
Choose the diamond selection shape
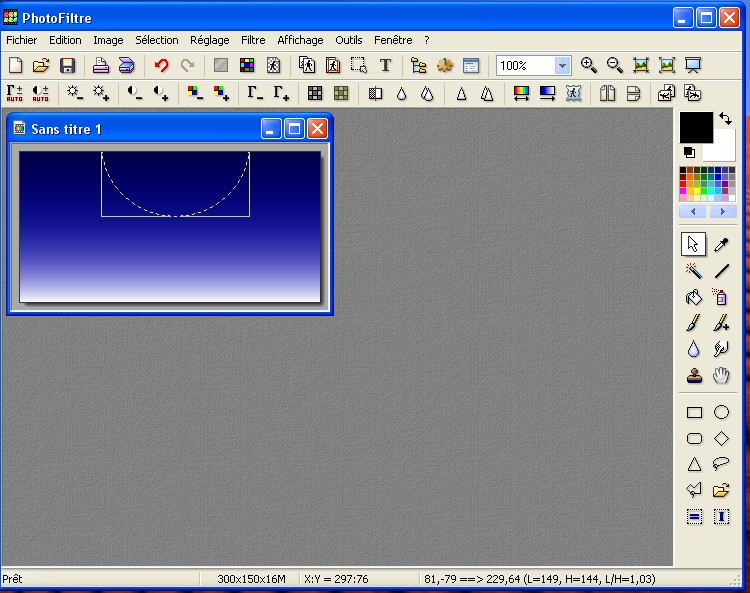[721, 439]
